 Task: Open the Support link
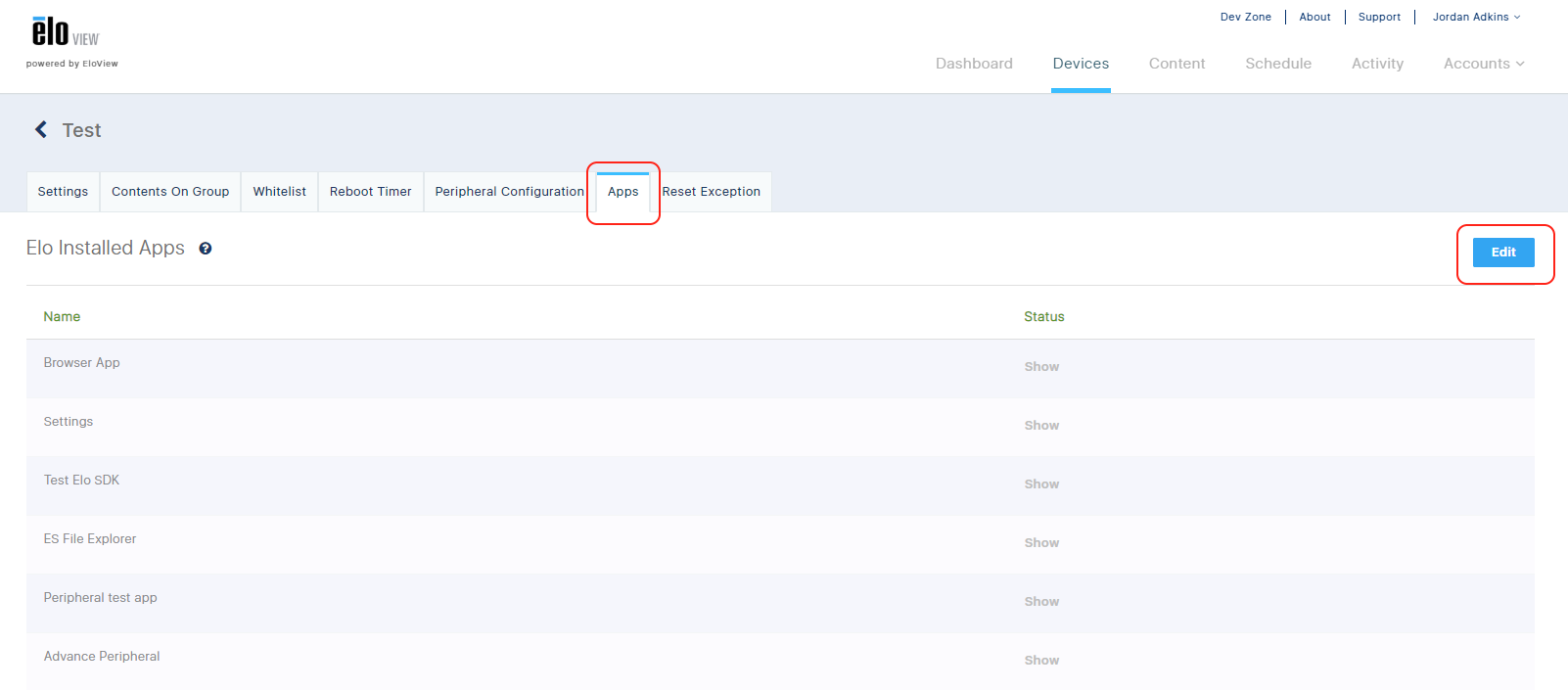click(x=1379, y=17)
